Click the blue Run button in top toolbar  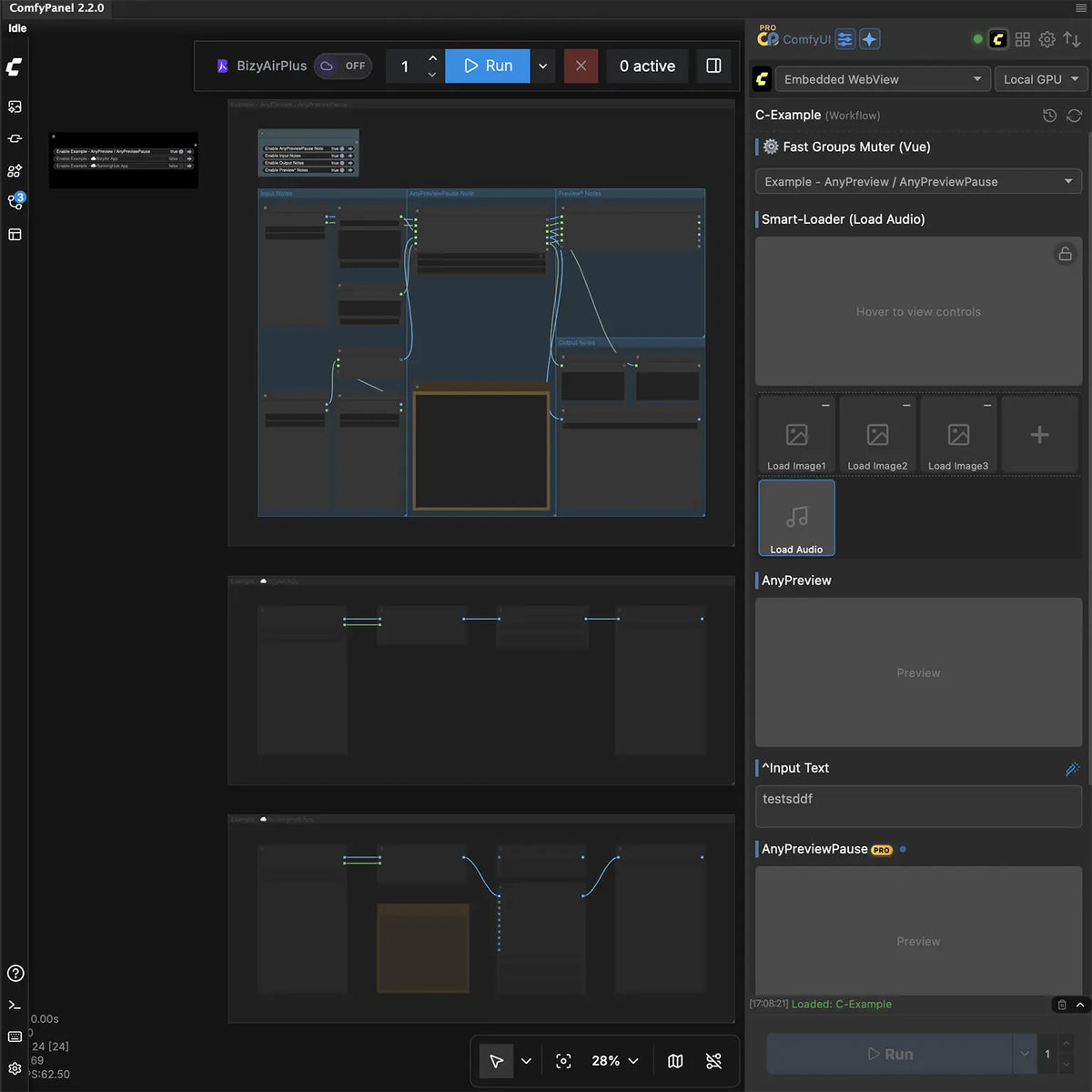(x=488, y=66)
